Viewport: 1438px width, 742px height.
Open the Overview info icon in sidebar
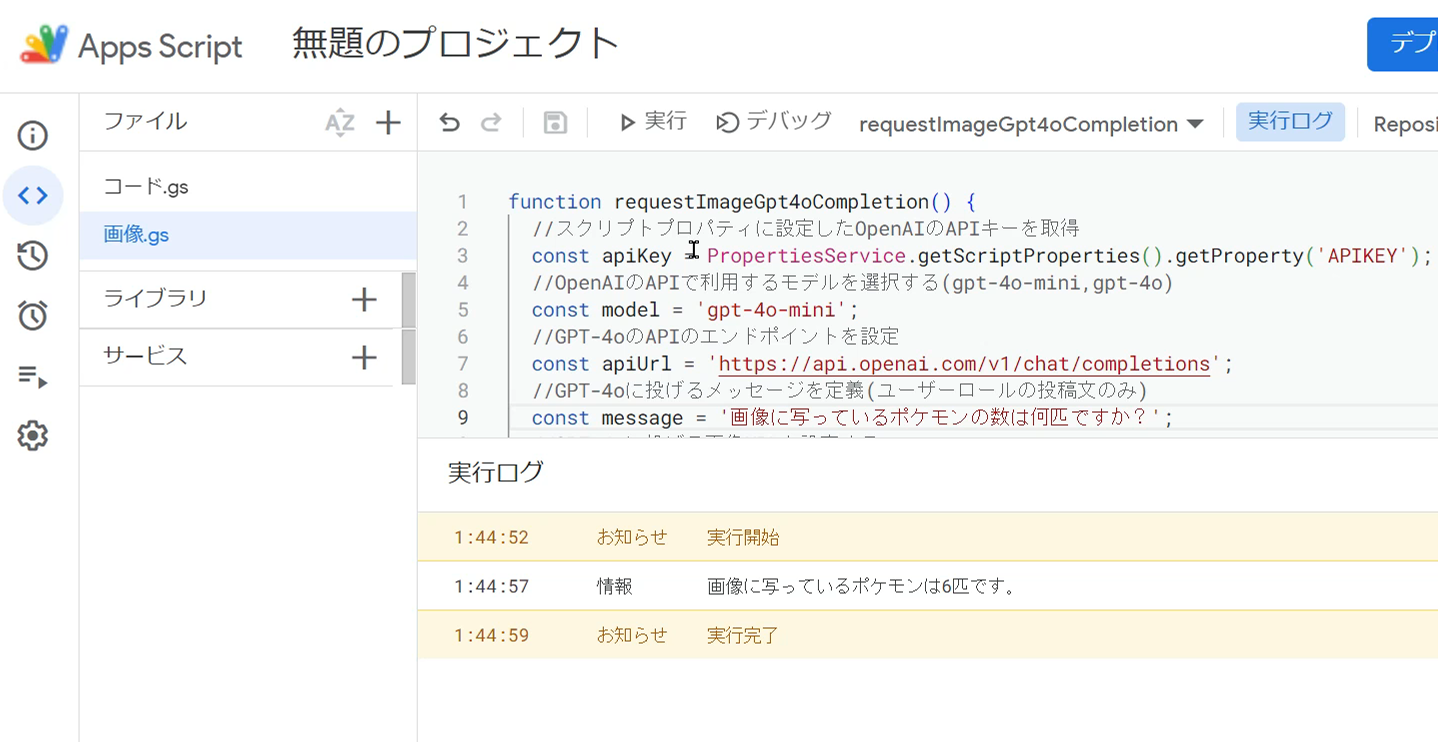33,135
